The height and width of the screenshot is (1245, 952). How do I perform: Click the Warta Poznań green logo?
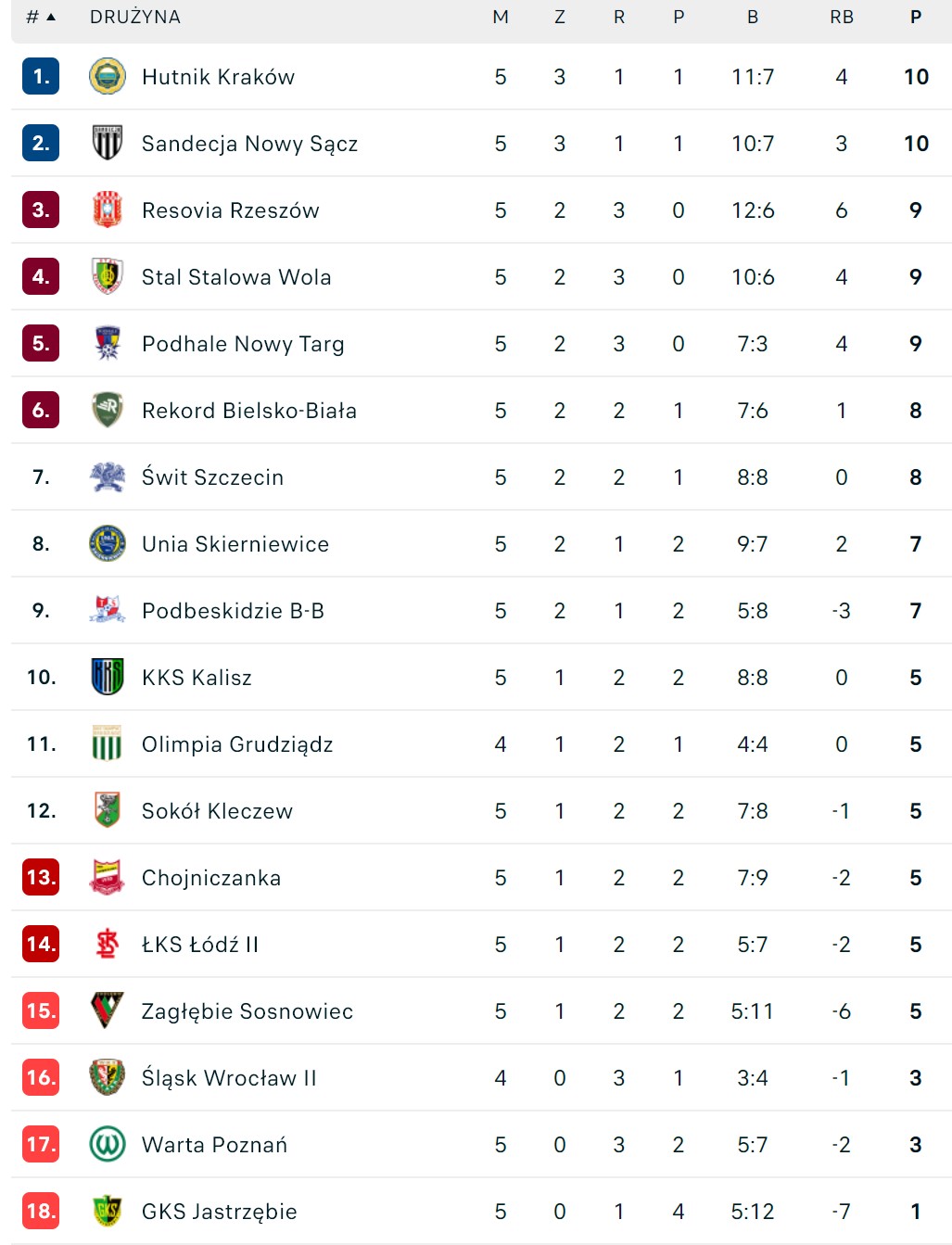(x=108, y=1145)
